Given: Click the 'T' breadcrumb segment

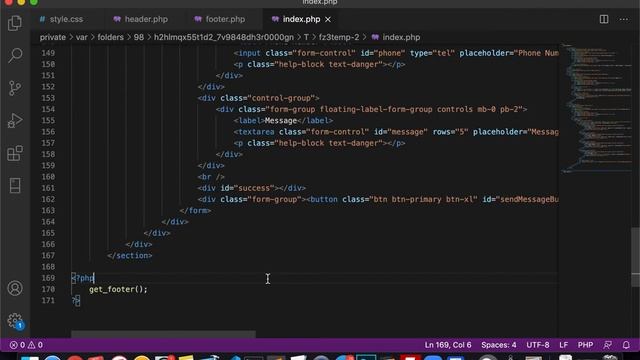Looking at the screenshot, I should coord(306,37).
